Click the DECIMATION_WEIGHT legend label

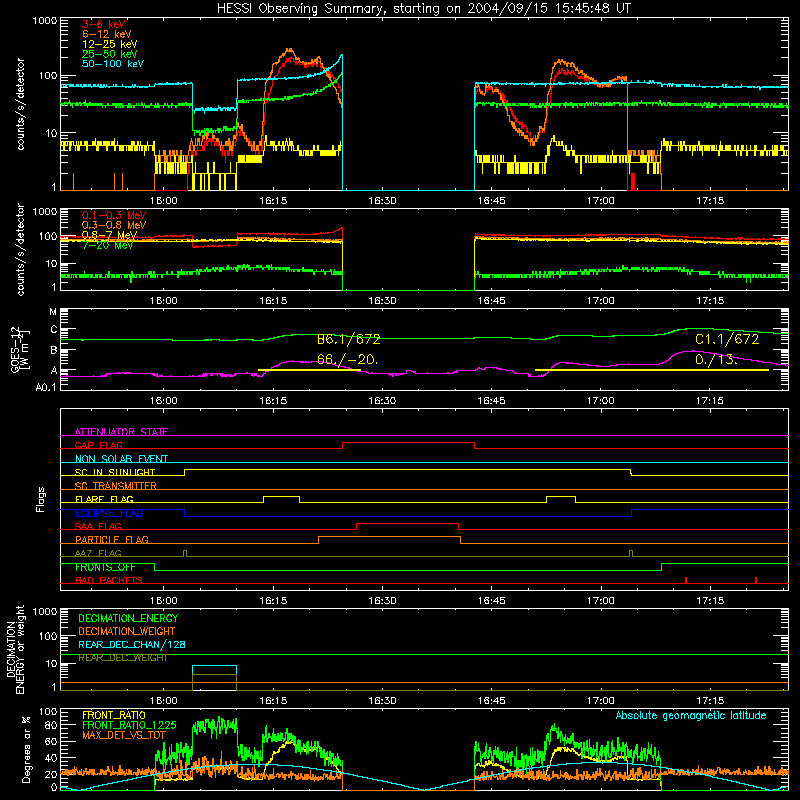pos(127,631)
